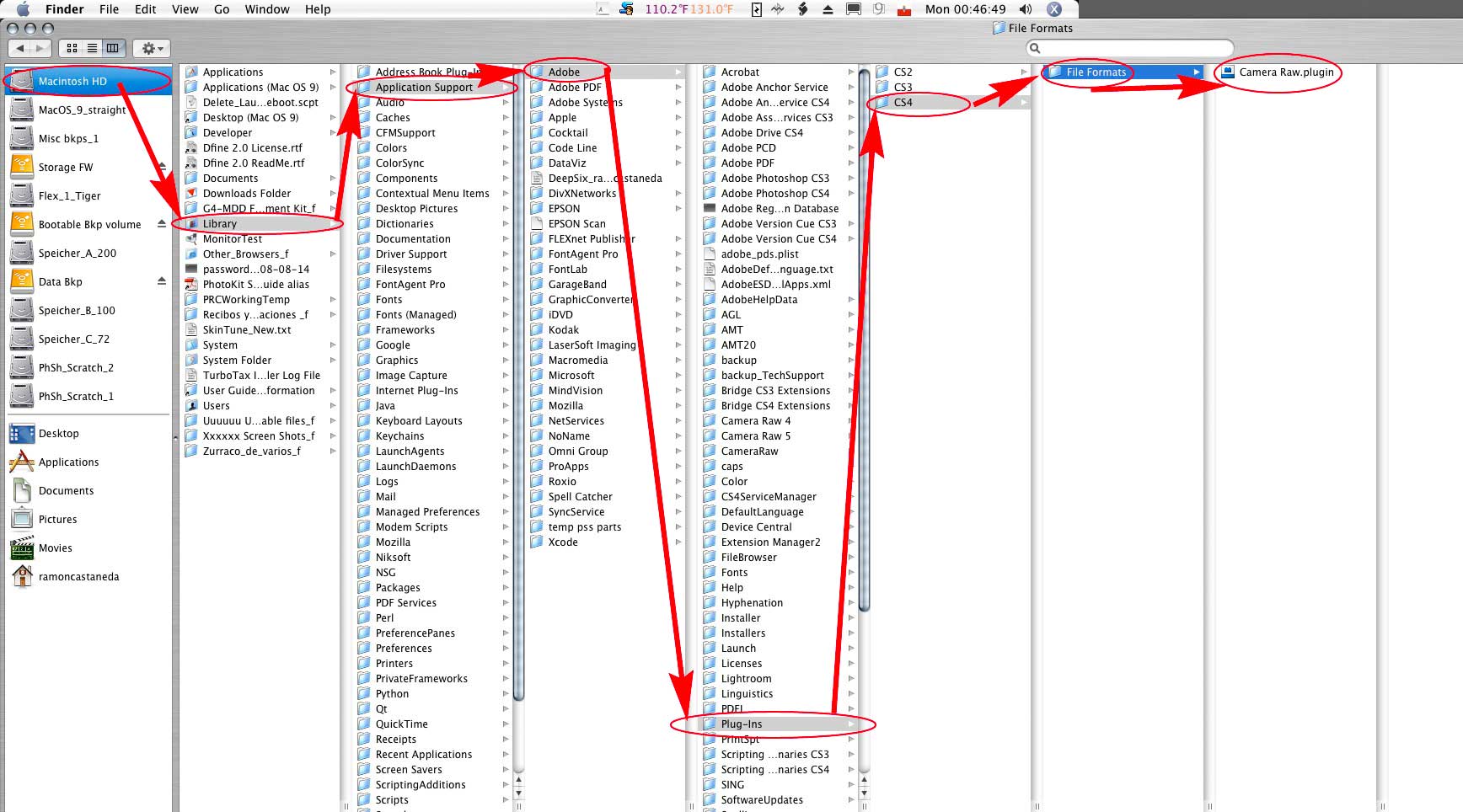Open the Apple menu
Image resolution: width=1463 pixels, height=812 pixels.
[23, 9]
